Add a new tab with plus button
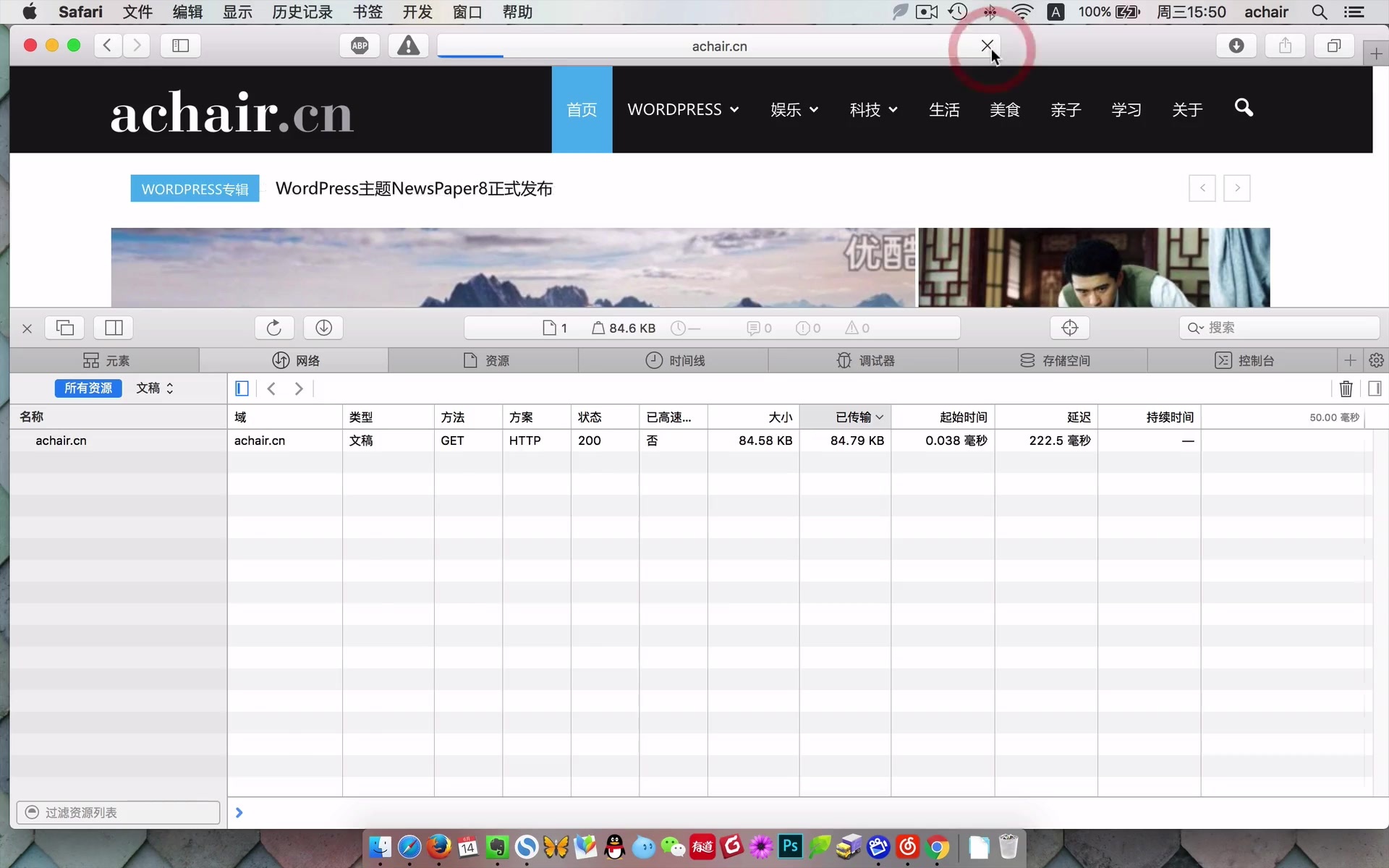This screenshot has width=1389, height=868. coord(1376,54)
